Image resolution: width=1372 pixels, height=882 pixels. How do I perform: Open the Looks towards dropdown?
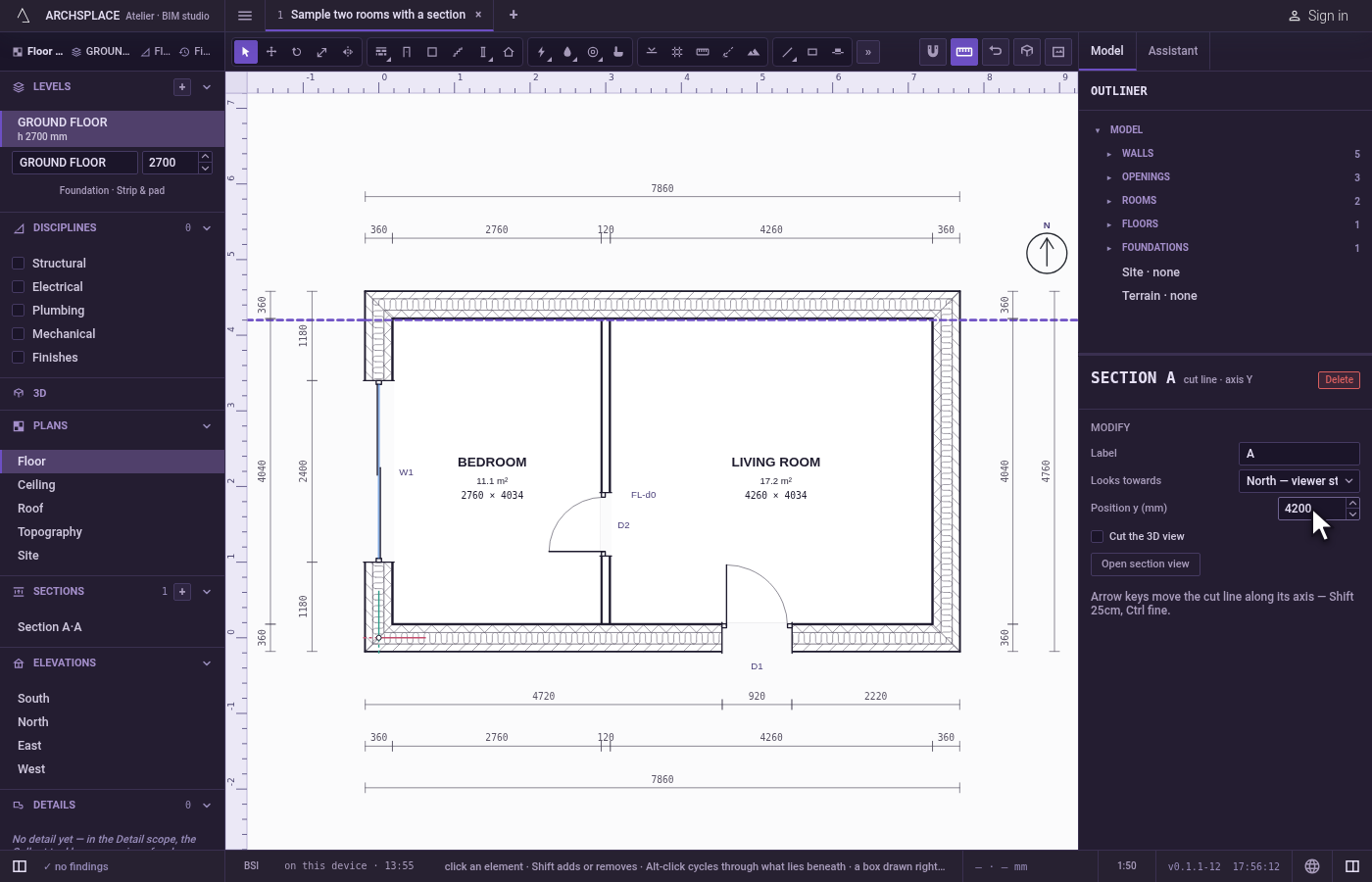(1298, 481)
